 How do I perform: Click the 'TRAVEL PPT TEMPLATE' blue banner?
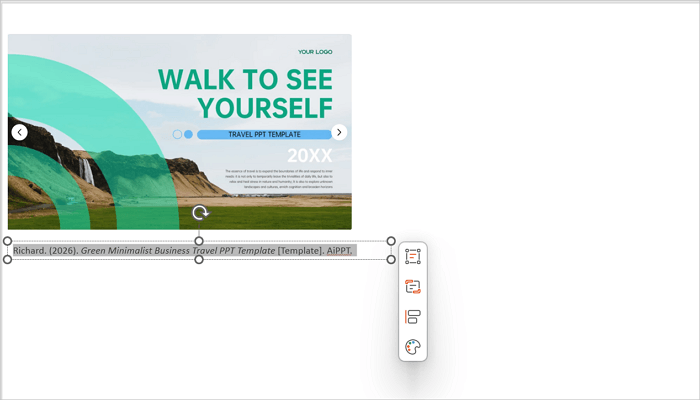point(264,134)
